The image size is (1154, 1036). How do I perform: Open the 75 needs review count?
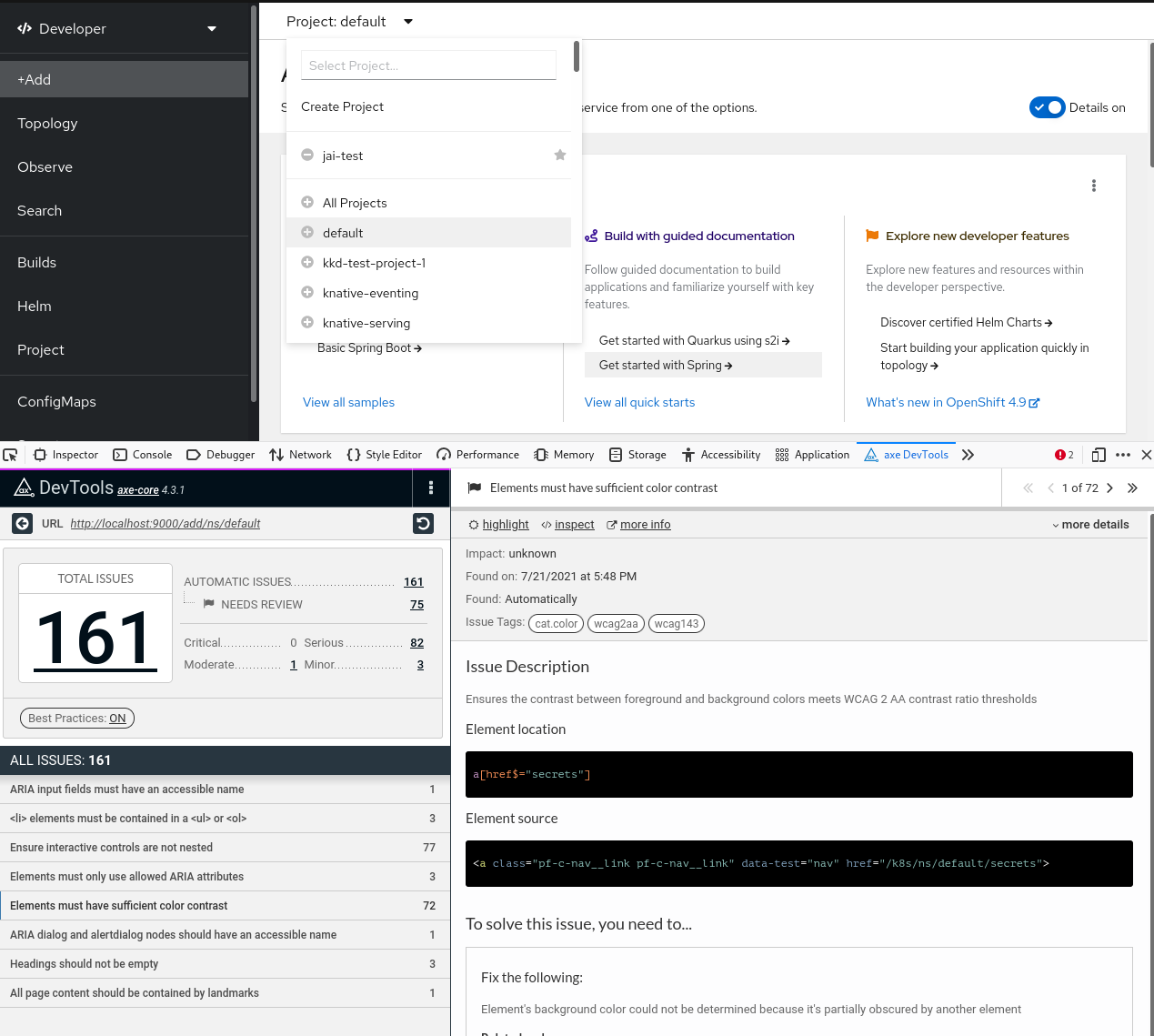point(416,605)
